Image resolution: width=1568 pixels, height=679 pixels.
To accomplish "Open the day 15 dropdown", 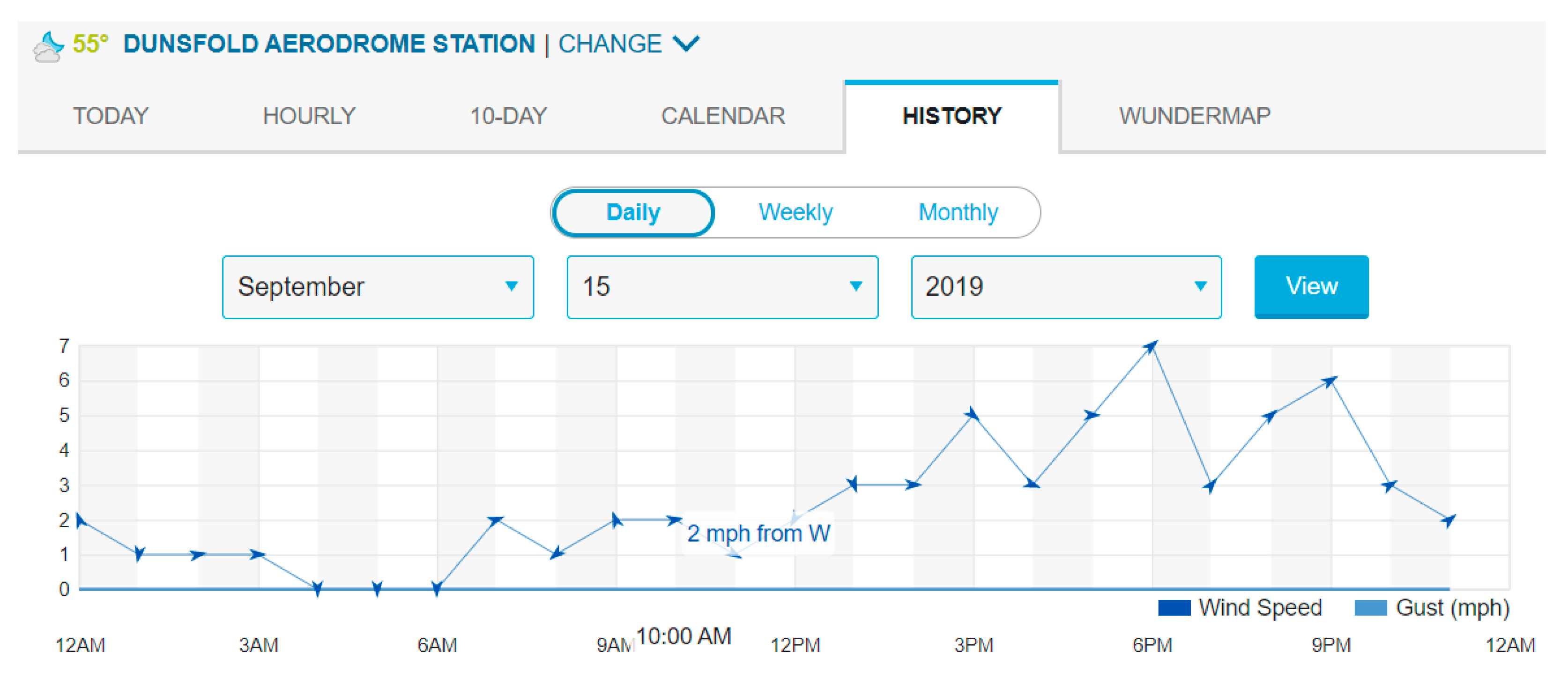I will click(x=722, y=287).
